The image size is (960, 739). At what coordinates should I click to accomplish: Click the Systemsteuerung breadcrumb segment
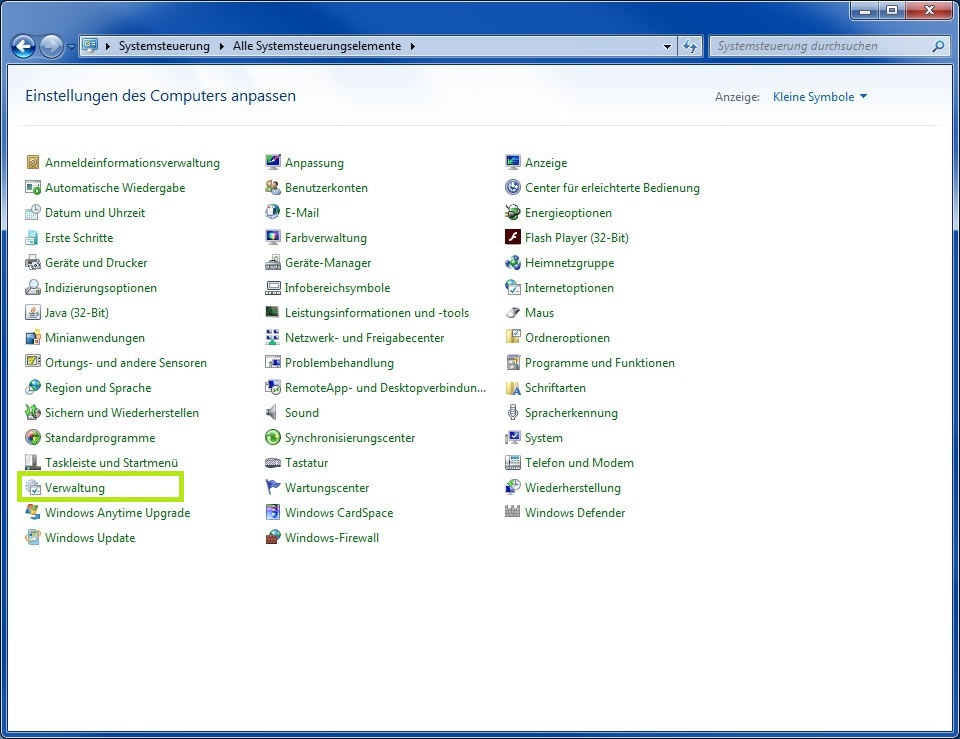pos(164,46)
